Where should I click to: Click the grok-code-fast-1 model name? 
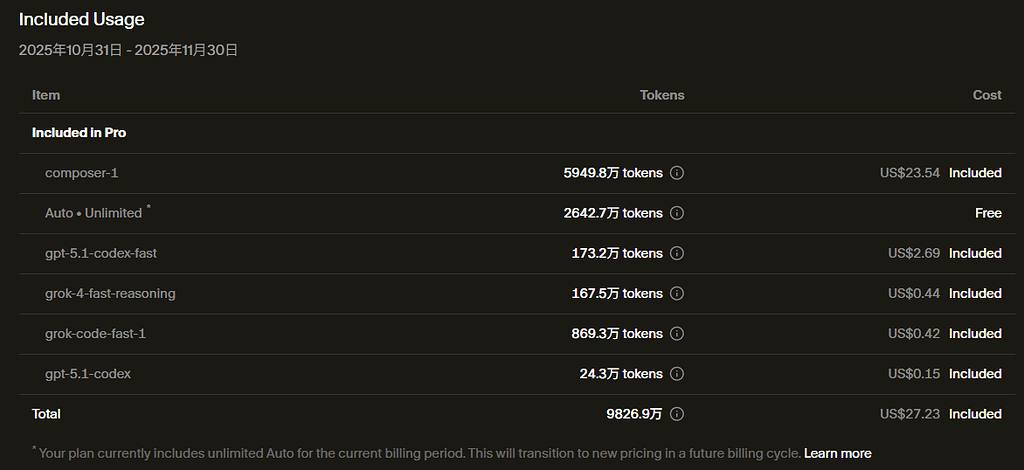coord(95,334)
